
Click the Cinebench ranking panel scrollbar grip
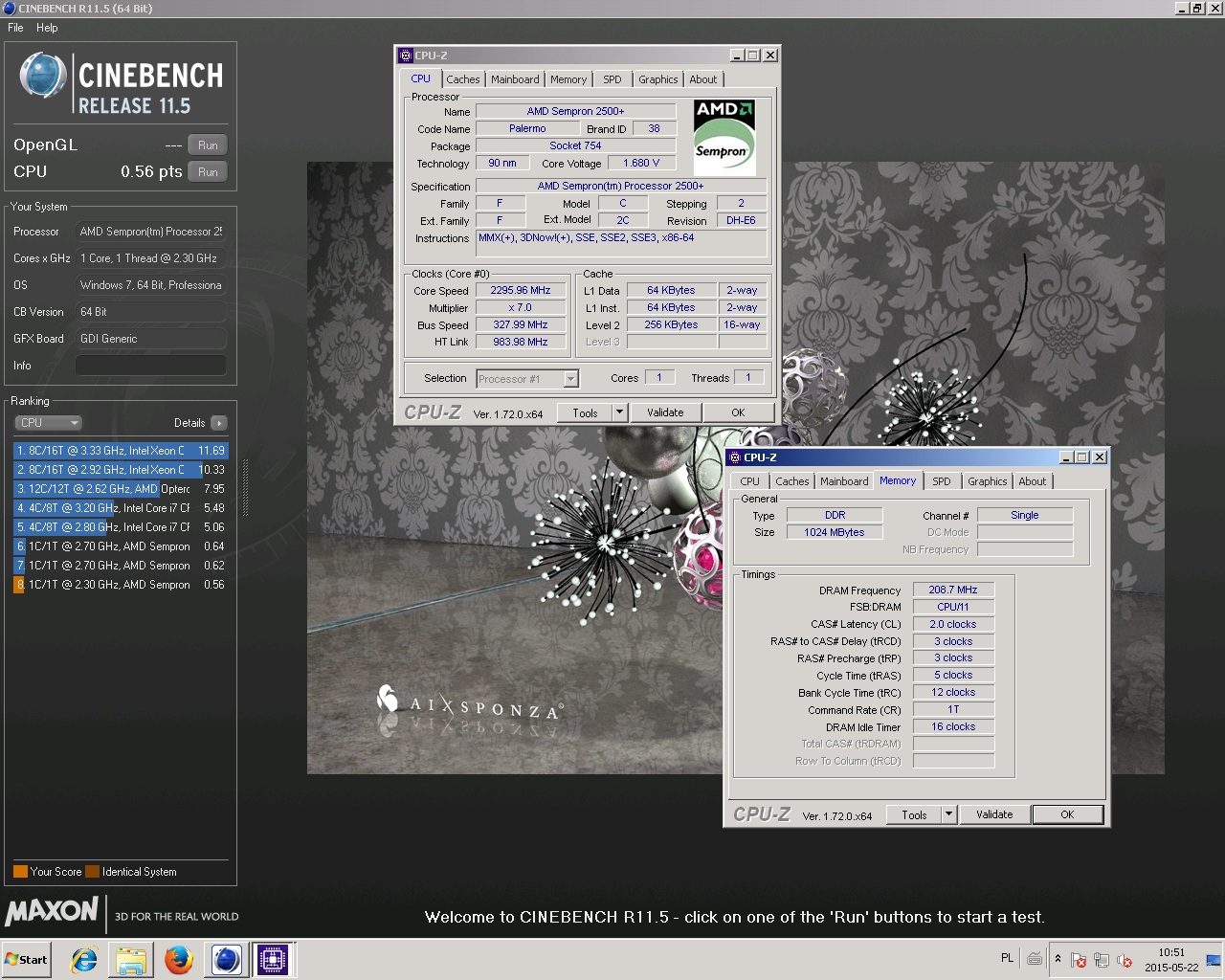(x=246, y=487)
